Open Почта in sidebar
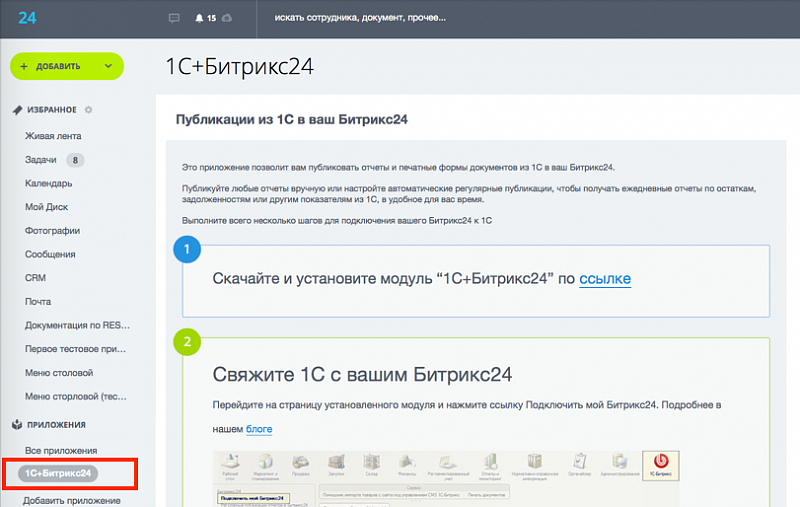The width and height of the screenshot is (800, 507). coord(38,301)
